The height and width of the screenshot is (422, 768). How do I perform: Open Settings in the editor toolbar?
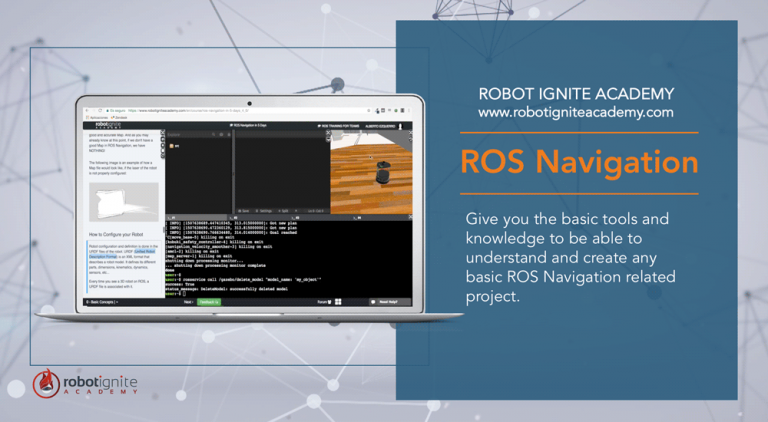coord(264,211)
